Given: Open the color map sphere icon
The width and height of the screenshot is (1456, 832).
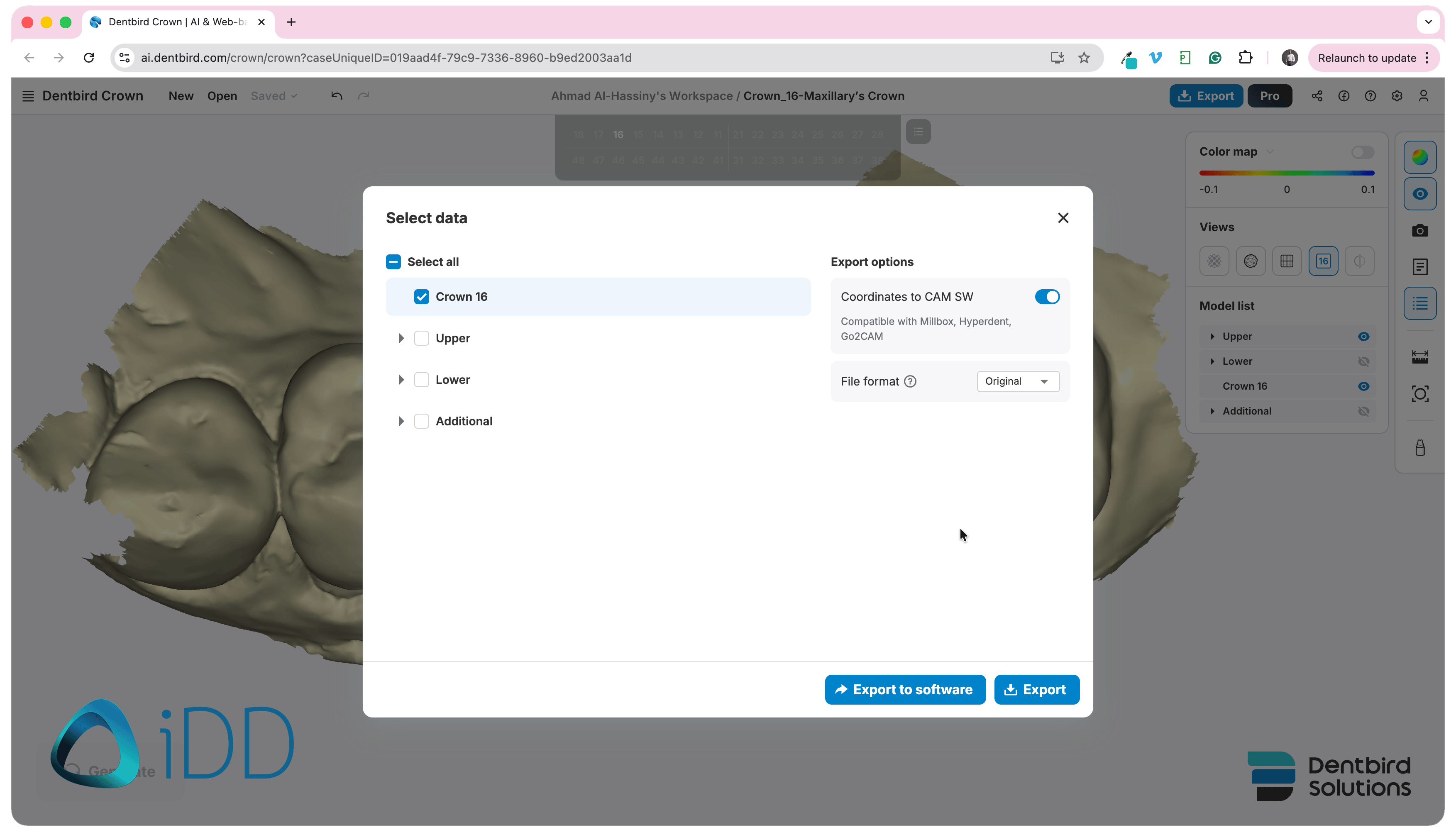Looking at the screenshot, I should [1419, 157].
